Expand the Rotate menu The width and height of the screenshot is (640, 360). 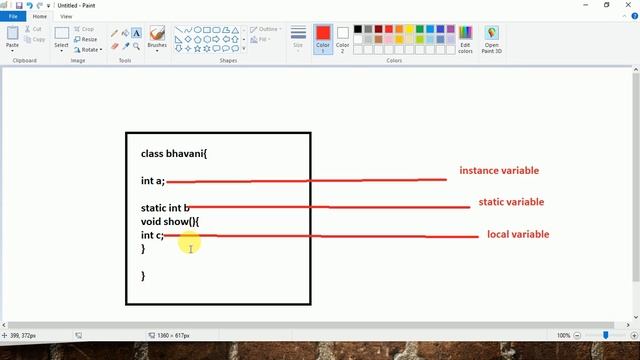click(88, 50)
